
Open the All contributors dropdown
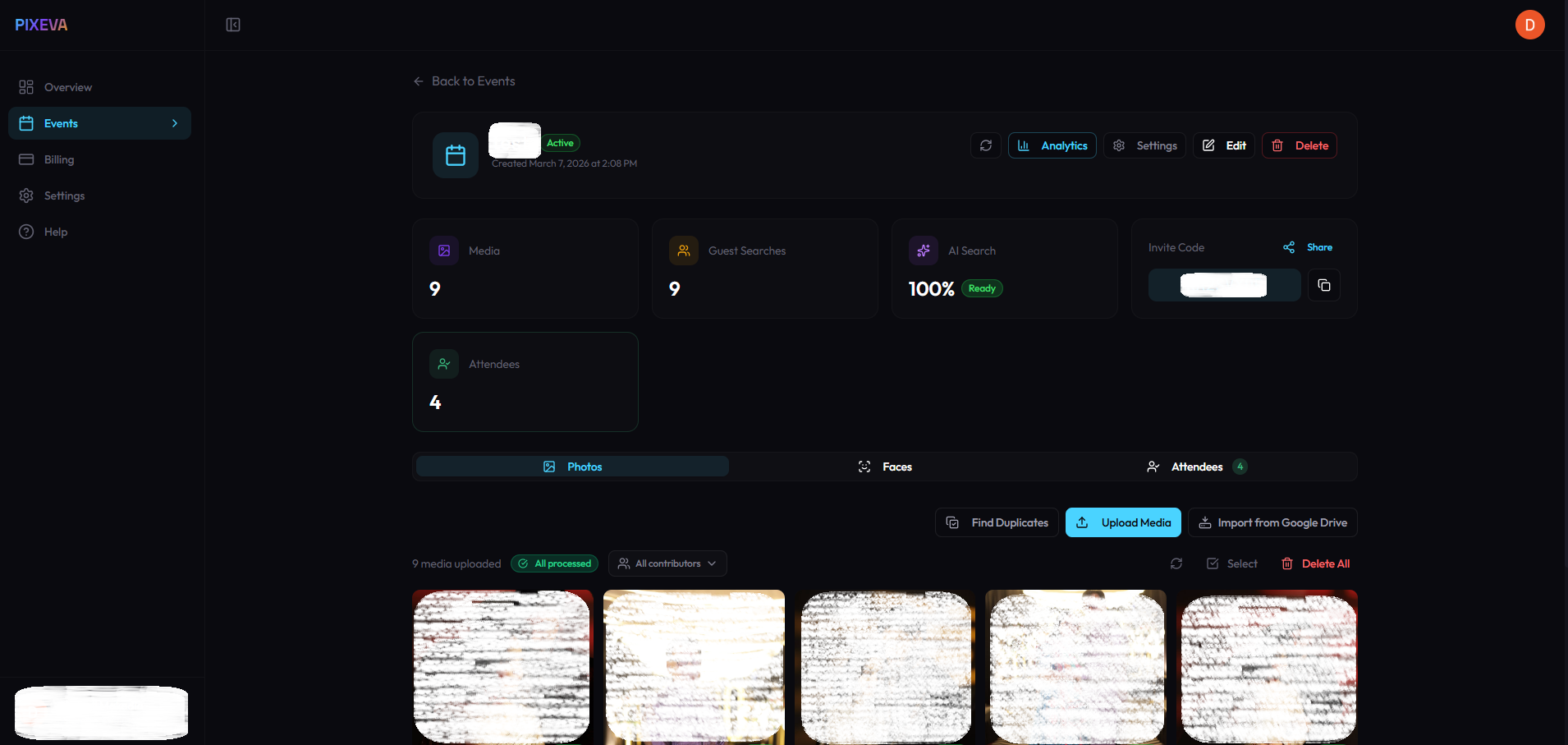tap(667, 563)
